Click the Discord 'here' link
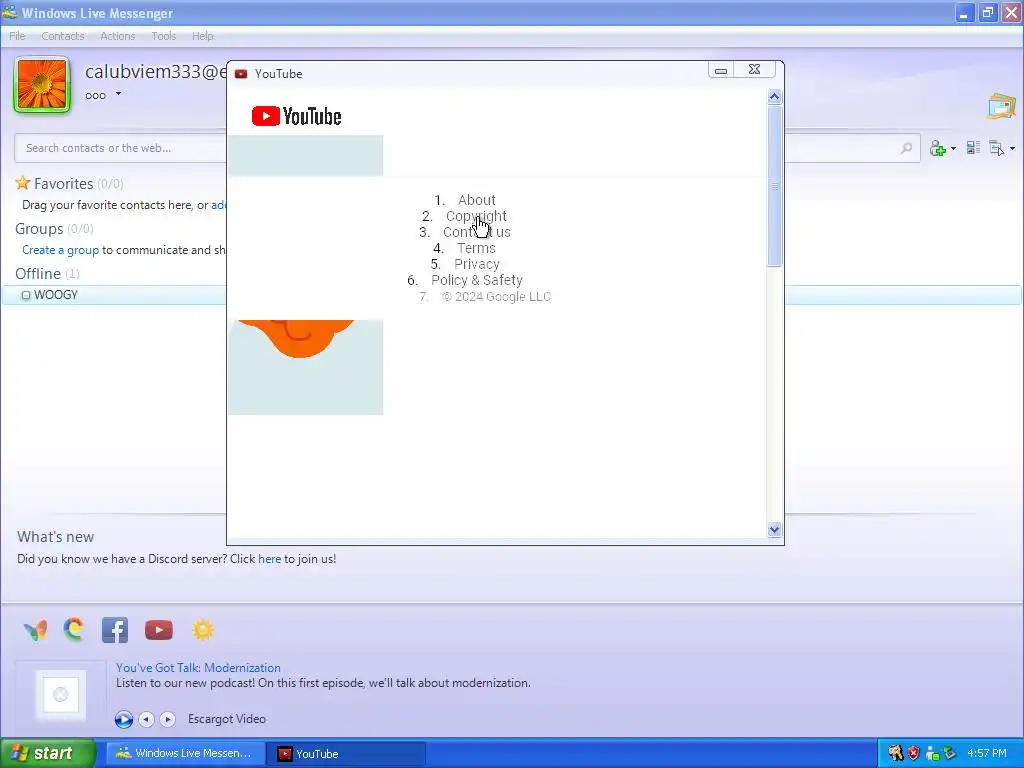This screenshot has height=768, width=1024. [269, 559]
